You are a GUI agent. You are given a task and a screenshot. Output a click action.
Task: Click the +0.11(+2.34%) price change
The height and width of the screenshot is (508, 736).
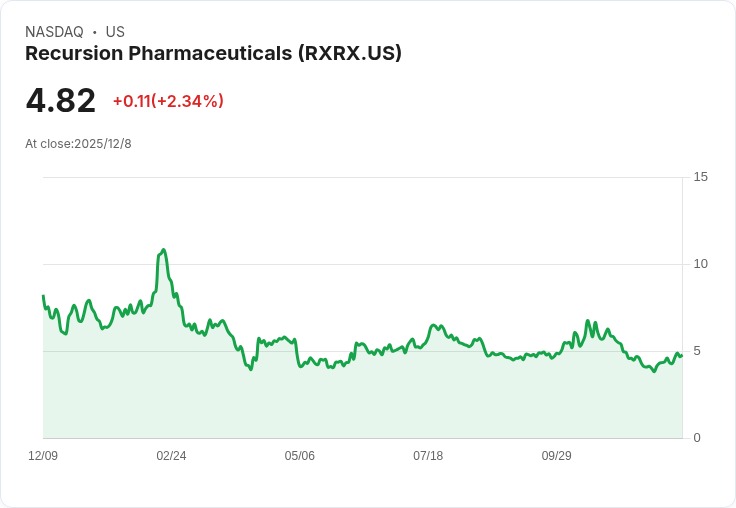[168, 101]
